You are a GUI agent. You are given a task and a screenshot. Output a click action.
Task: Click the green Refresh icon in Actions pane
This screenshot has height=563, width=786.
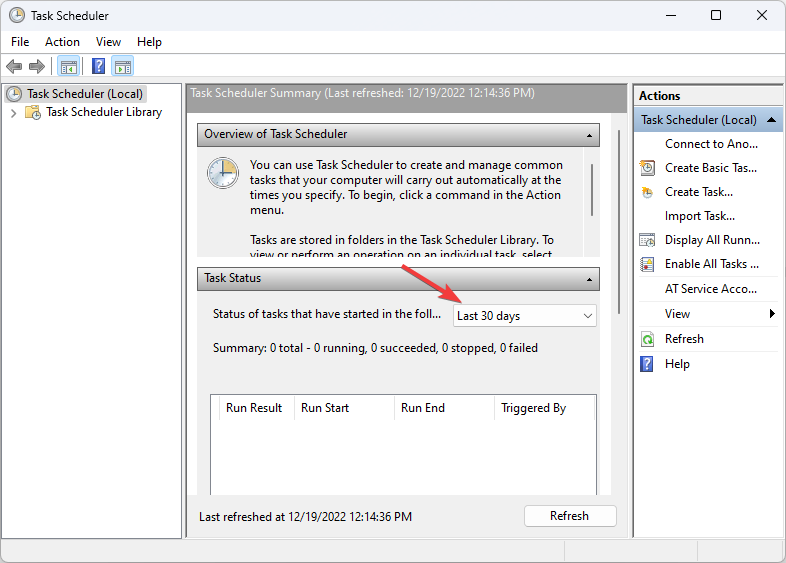pos(647,339)
